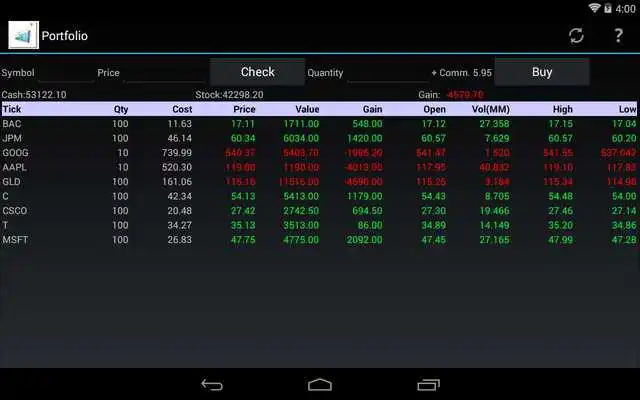Select the Low column header
This screenshot has height=400, width=640.
pyautogui.click(x=627, y=109)
